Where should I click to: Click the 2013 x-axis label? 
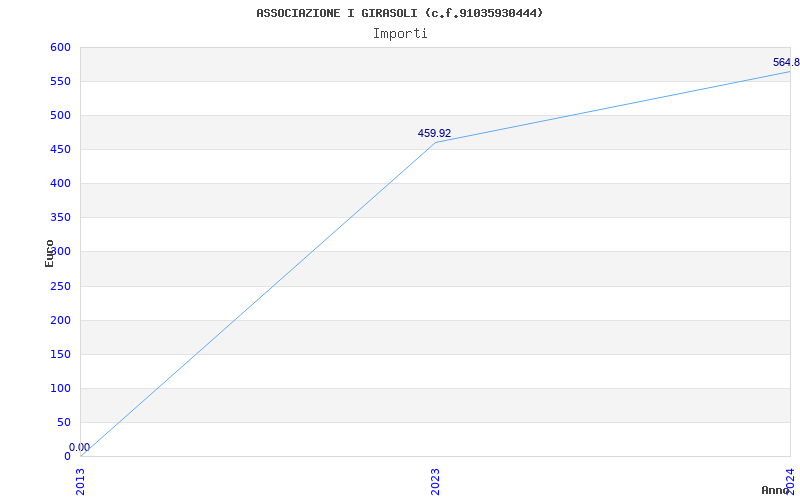pyautogui.click(x=80, y=481)
